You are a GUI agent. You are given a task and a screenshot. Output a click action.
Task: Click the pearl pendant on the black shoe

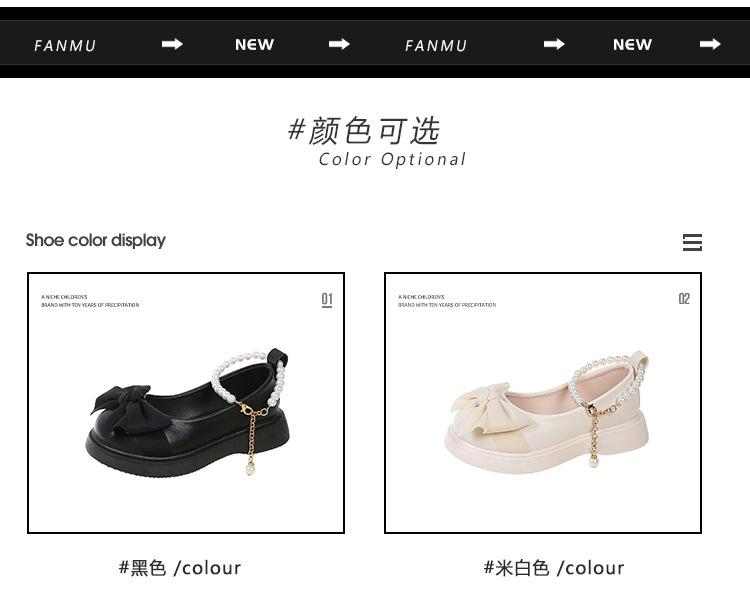click(250, 469)
